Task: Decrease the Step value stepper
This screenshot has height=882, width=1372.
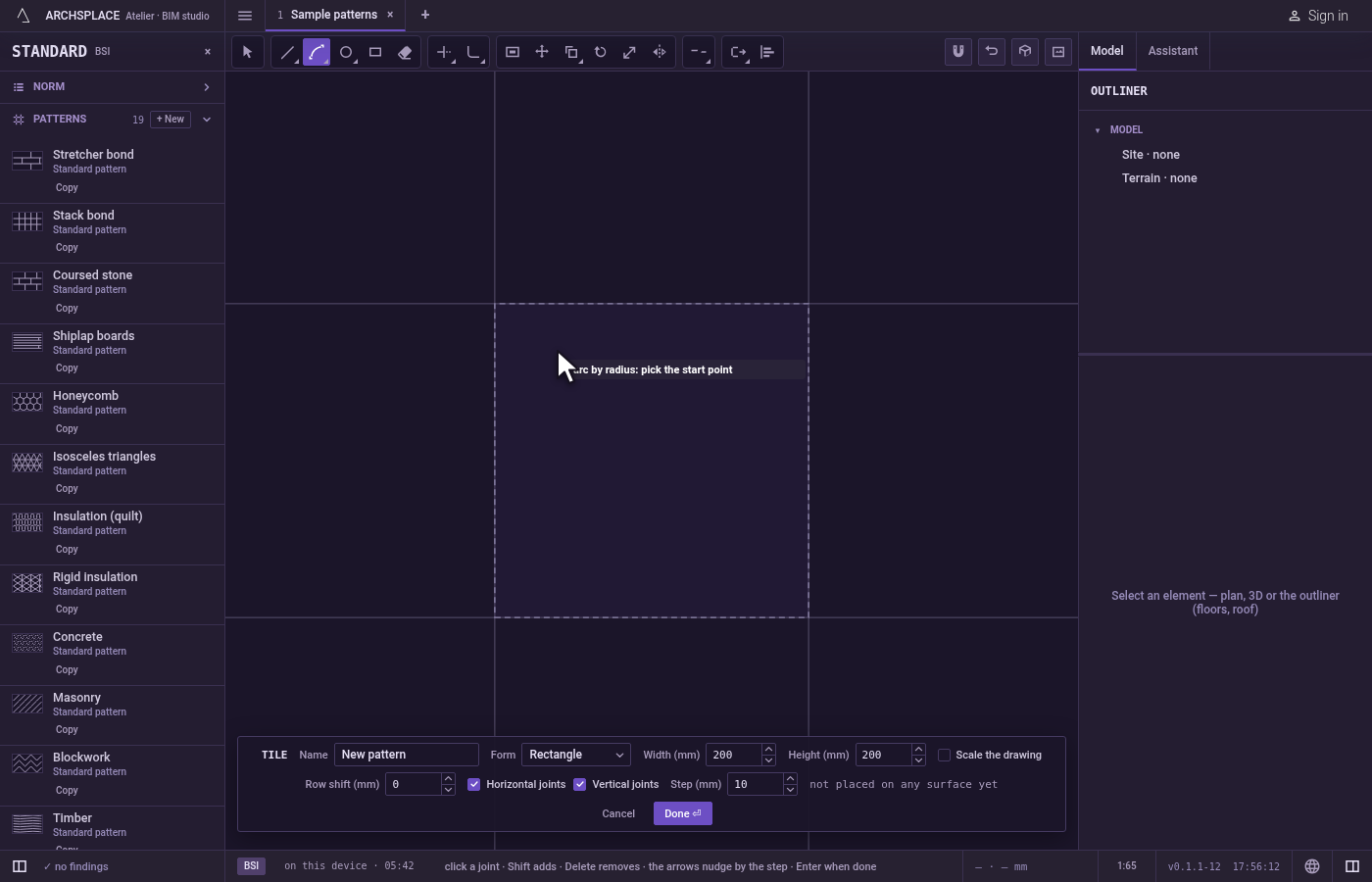Action: [x=790, y=790]
